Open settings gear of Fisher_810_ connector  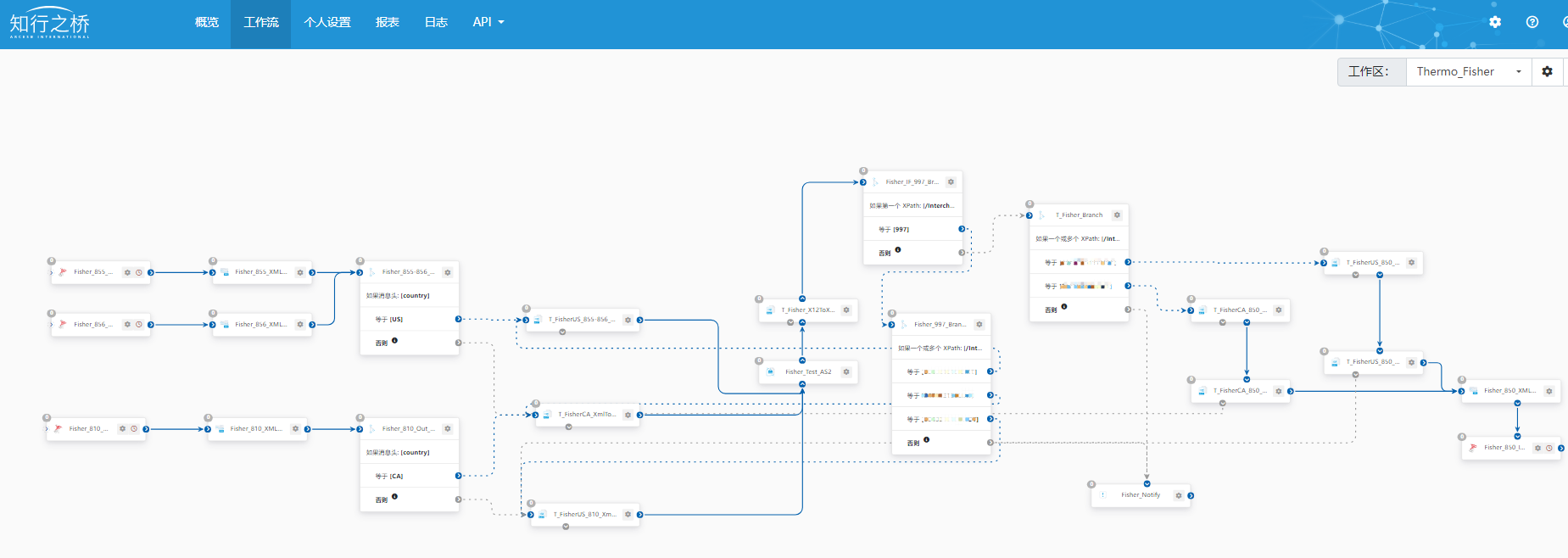(123, 429)
